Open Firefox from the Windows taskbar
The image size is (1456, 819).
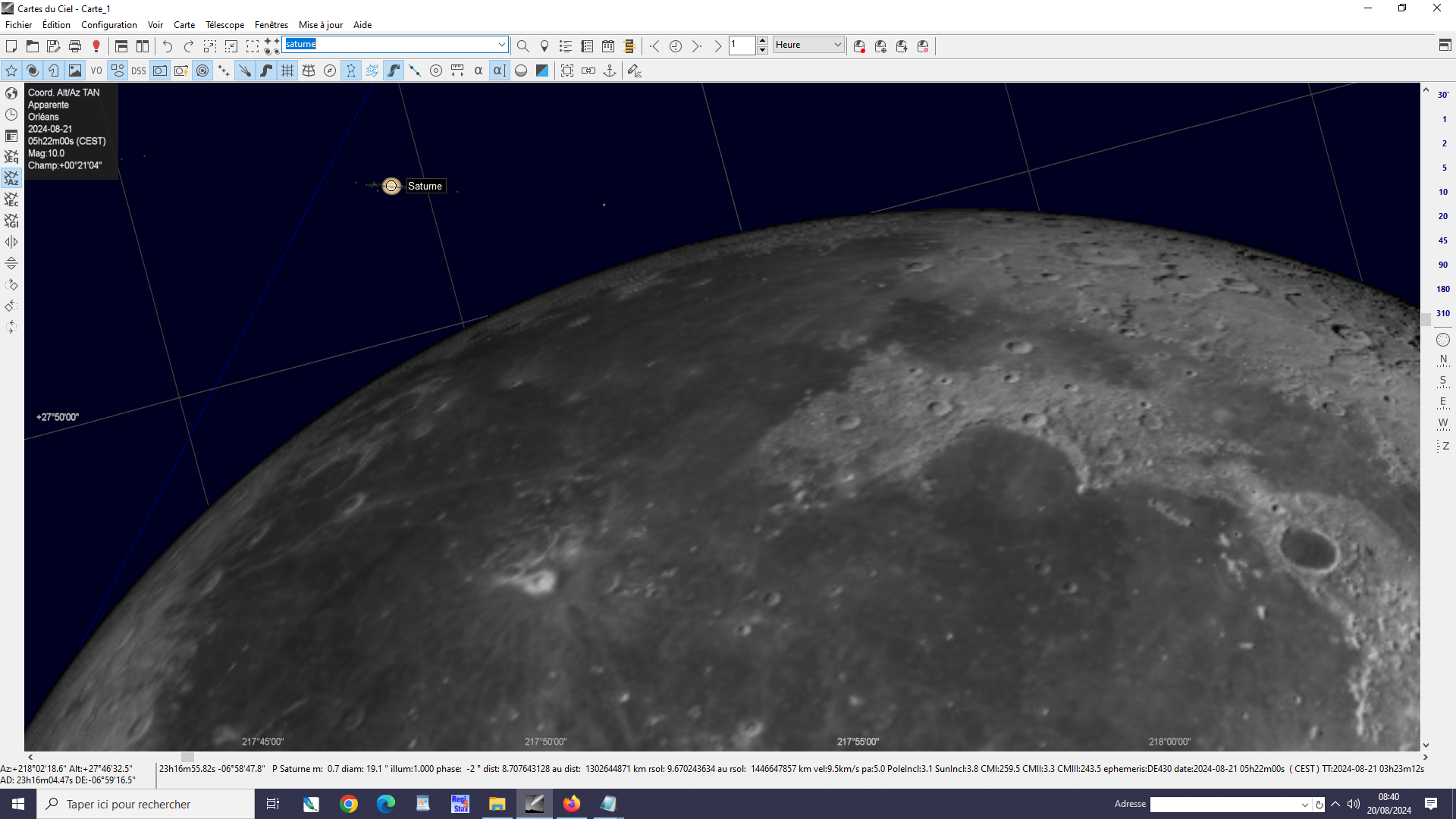tap(571, 804)
